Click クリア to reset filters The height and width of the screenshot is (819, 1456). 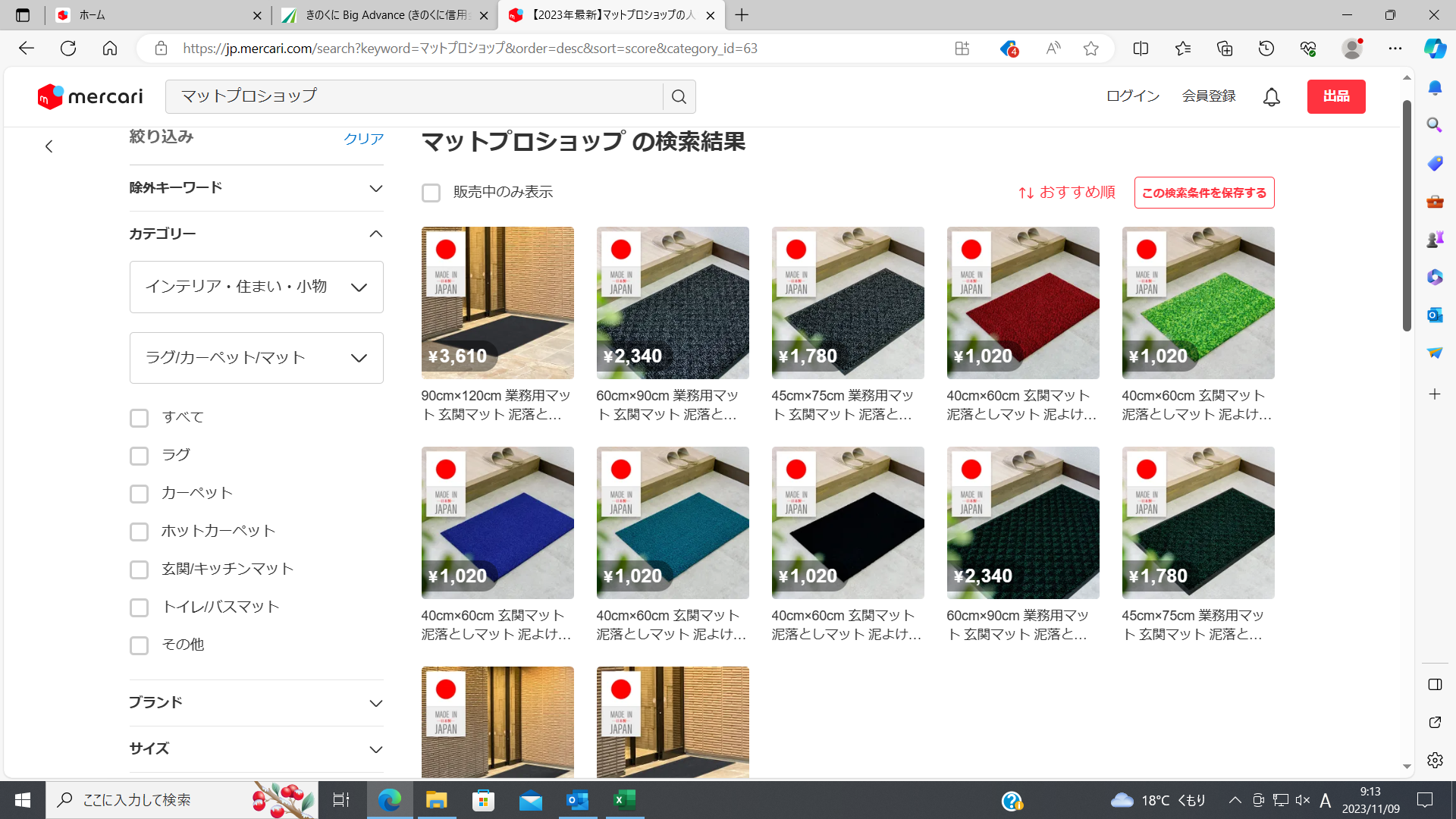pyautogui.click(x=363, y=139)
